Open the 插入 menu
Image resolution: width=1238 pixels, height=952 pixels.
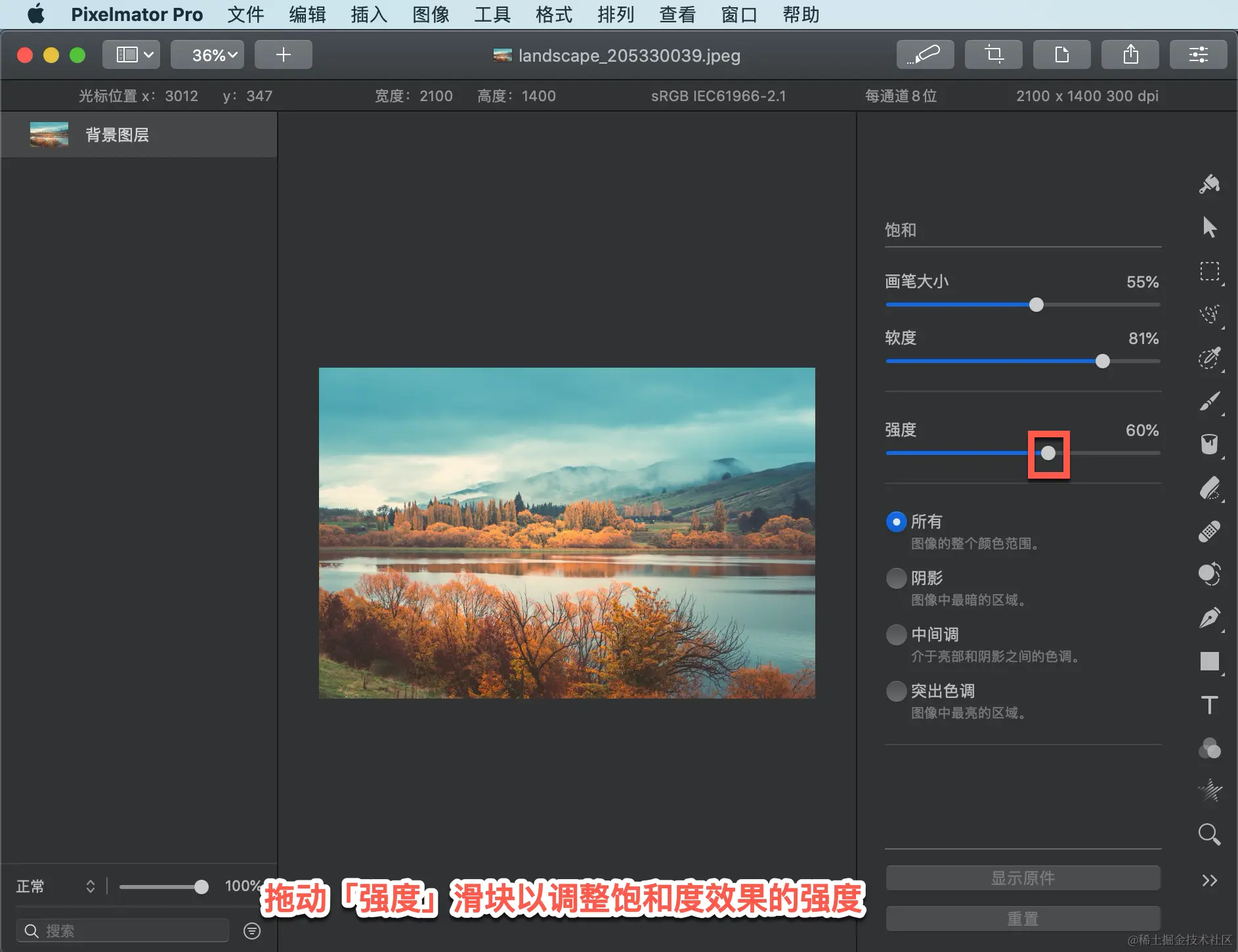pos(369,14)
